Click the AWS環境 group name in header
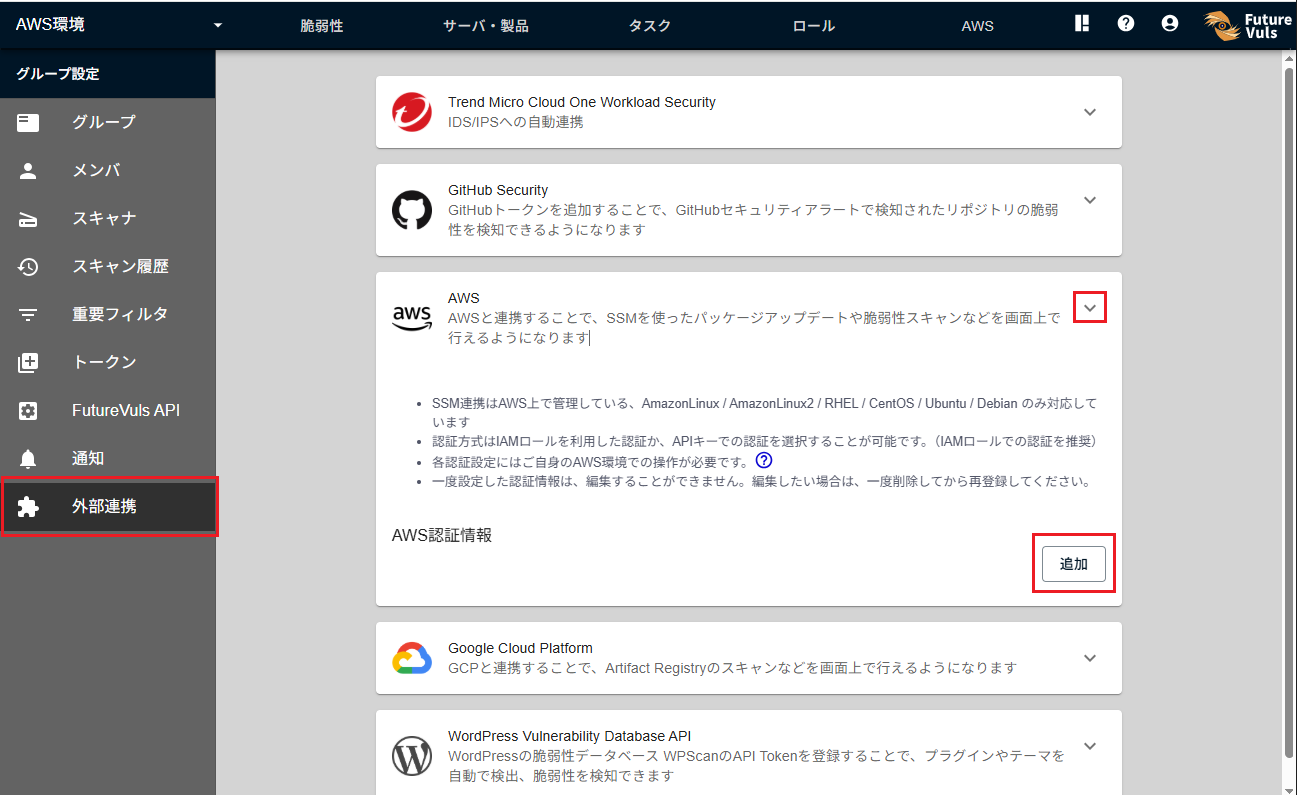This screenshot has height=795, width=1297. (50, 25)
